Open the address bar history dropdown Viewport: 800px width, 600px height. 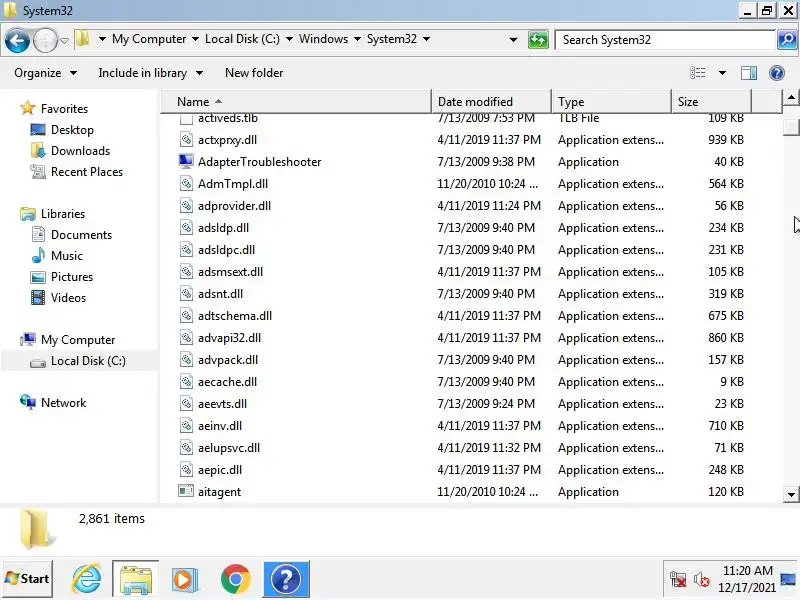[x=513, y=40]
